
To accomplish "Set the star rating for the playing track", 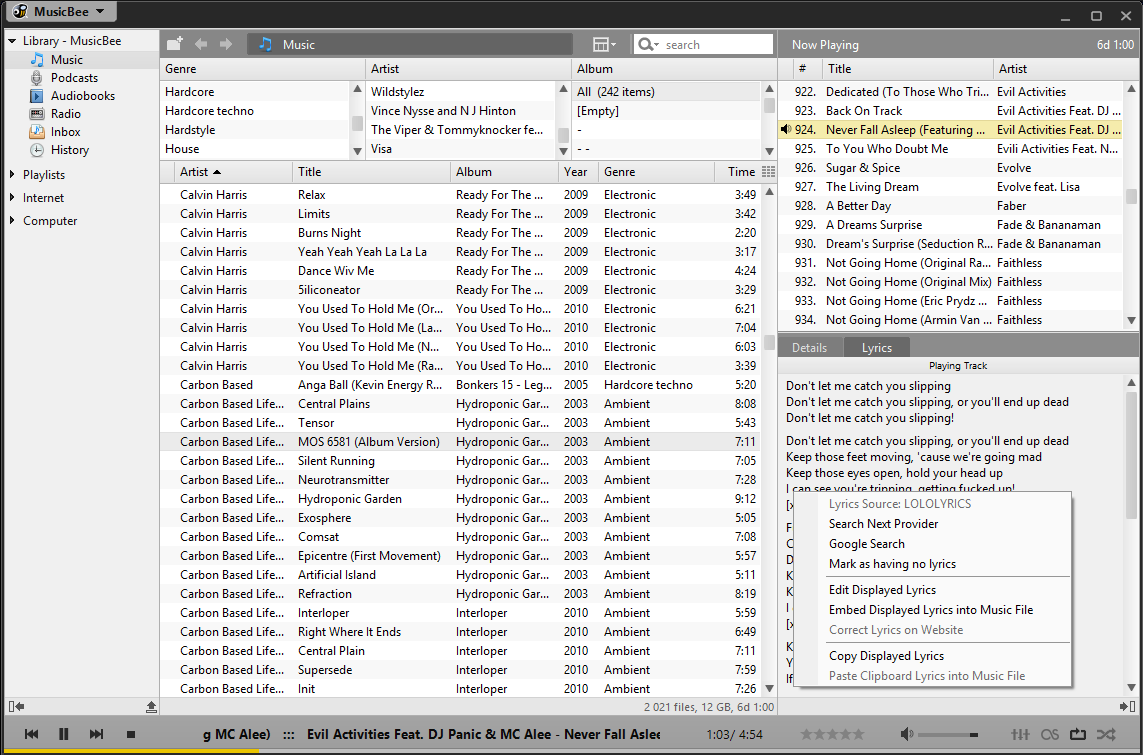I will click(x=832, y=734).
